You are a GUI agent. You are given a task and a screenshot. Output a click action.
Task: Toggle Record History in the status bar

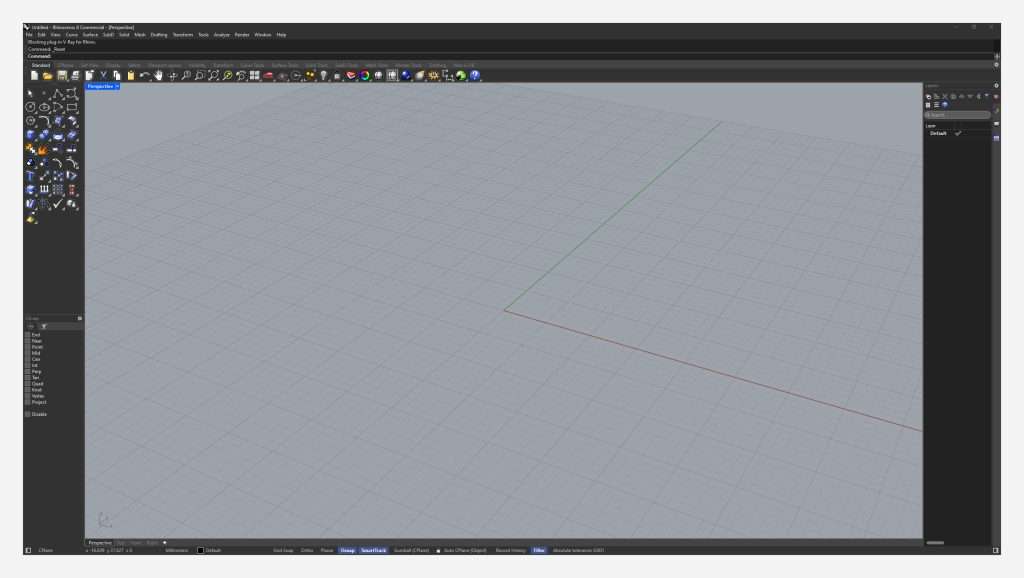pyautogui.click(x=511, y=551)
